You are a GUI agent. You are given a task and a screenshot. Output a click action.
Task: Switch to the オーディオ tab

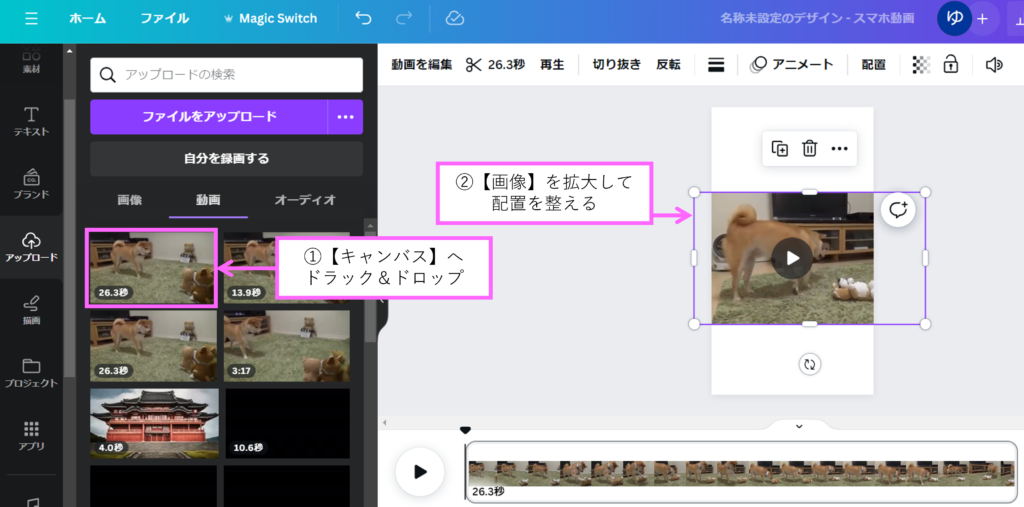pos(305,200)
